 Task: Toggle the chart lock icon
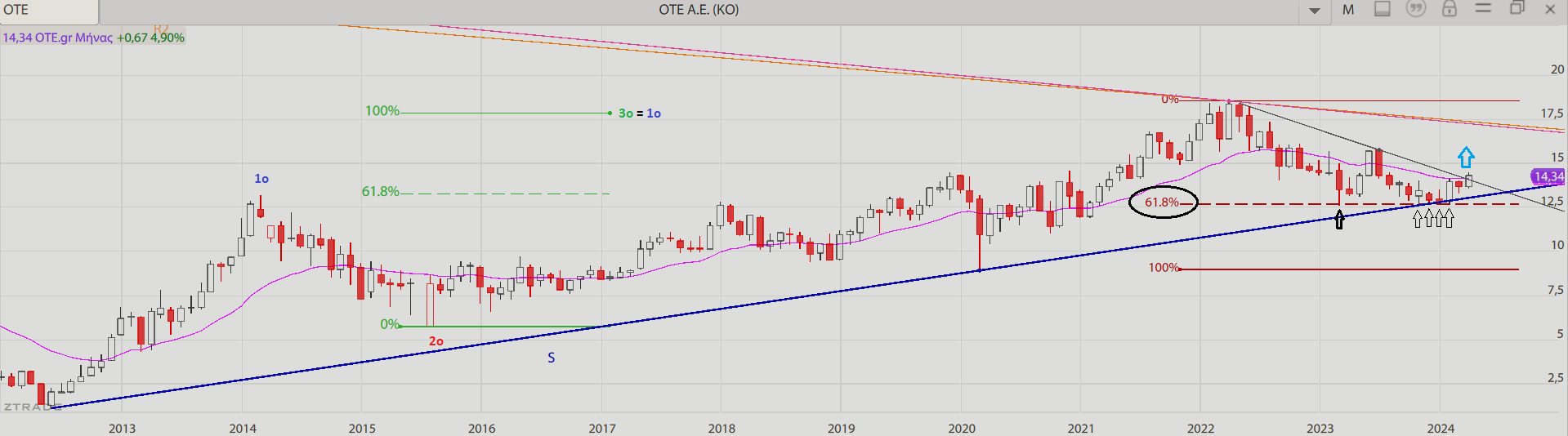[x=1450, y=9]
